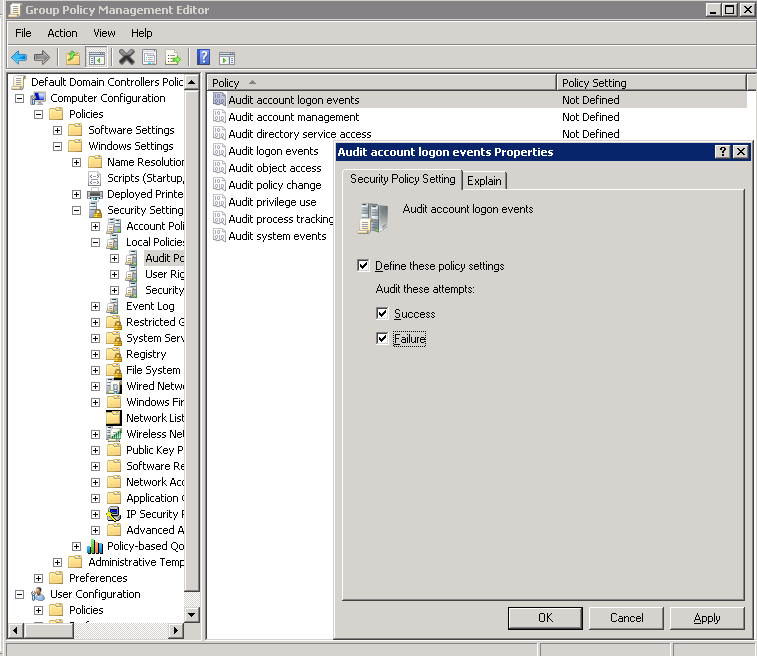Click Computer Configuration computer icon
Image resolution: width=757 pixels, height=656 pixels.
pos(38,98)
